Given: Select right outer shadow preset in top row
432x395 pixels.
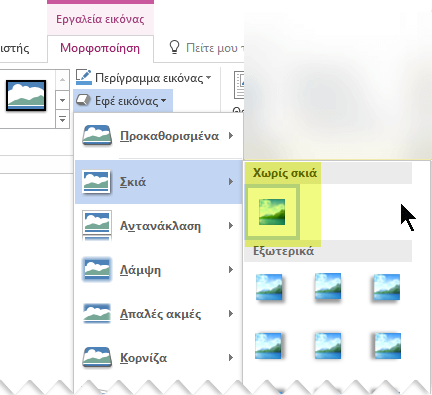Looking at the screenshot, I should click(x=387, y=287).
